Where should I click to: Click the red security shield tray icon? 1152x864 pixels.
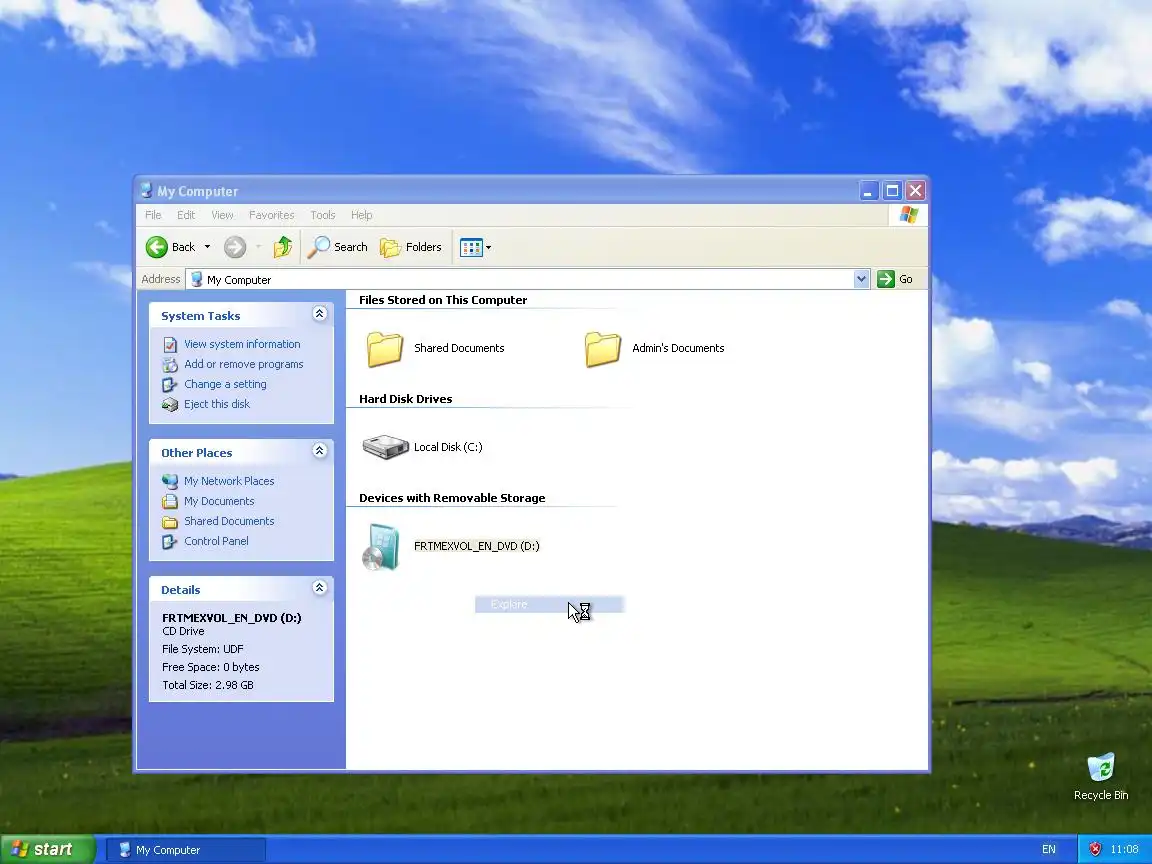coord(1095,849)
